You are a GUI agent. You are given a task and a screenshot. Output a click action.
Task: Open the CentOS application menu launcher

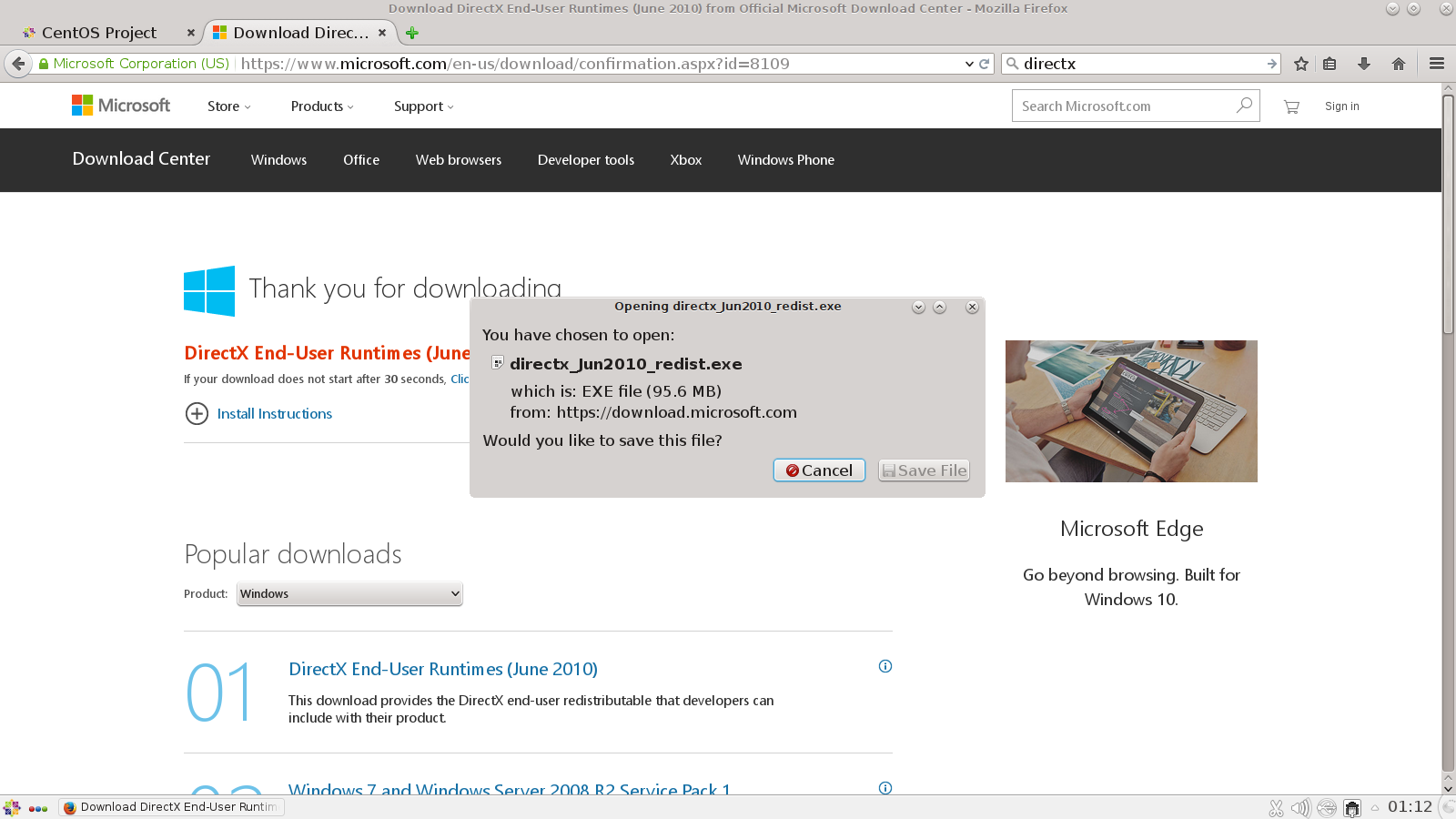click(12, 807)
